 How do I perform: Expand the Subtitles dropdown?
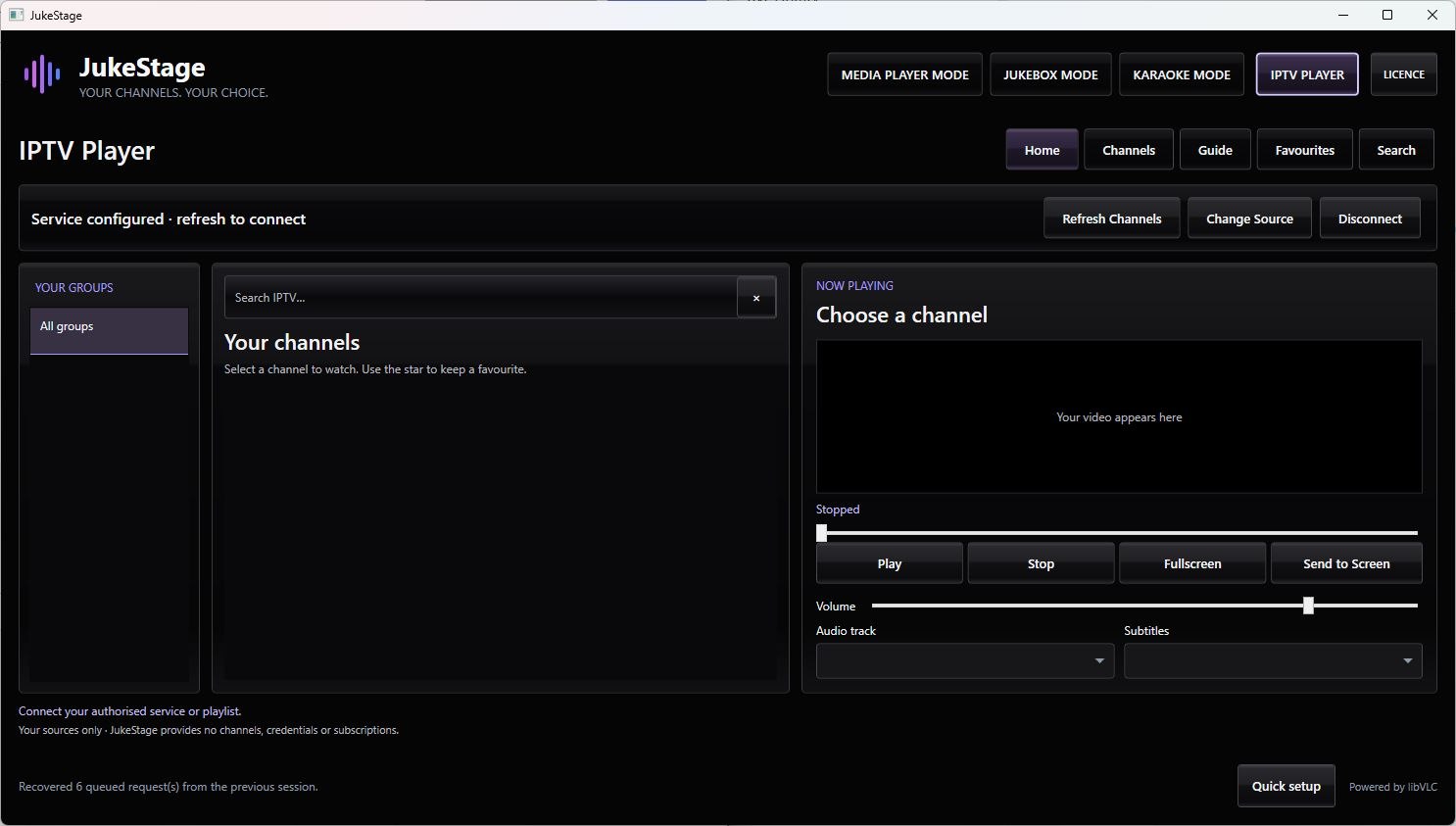pos(1273,661)
